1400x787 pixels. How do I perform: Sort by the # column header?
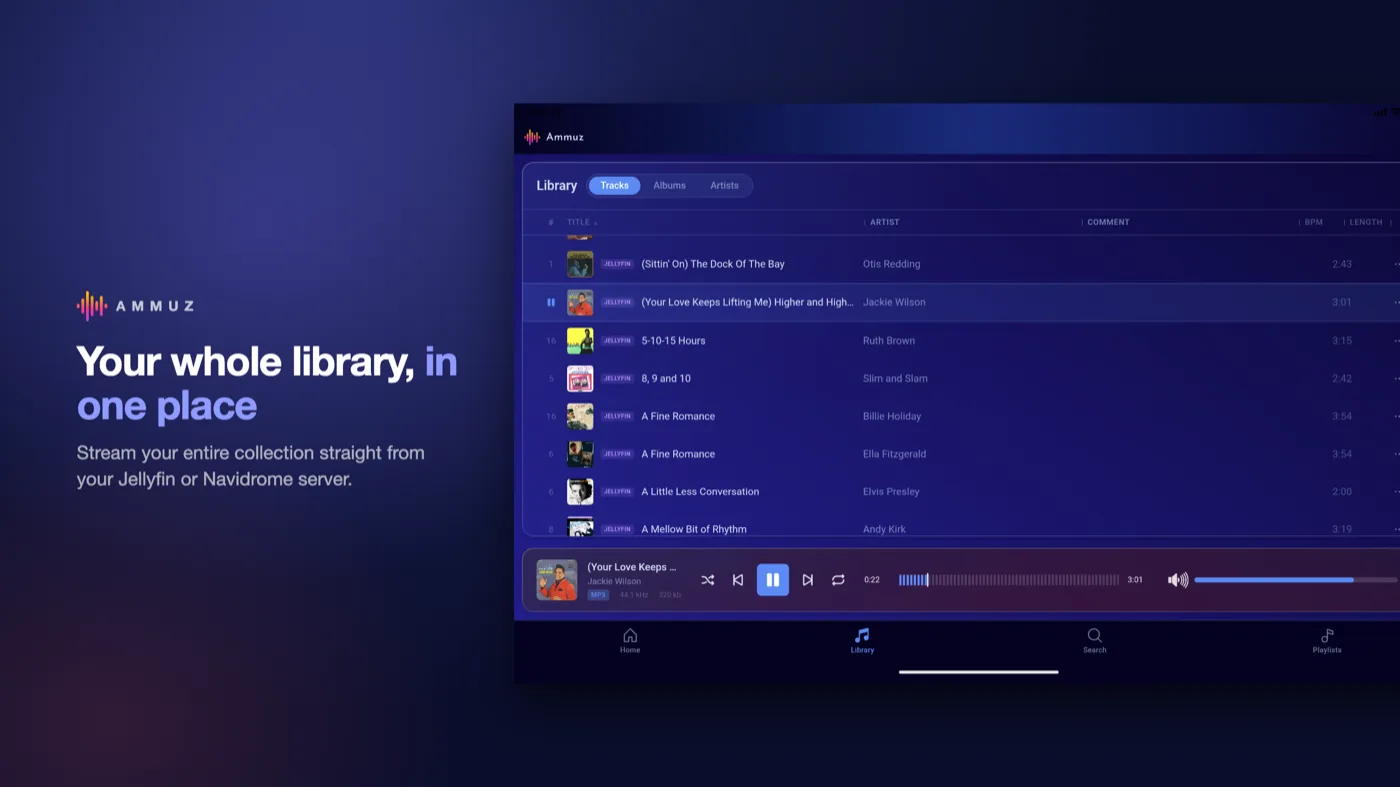[550, 222]
